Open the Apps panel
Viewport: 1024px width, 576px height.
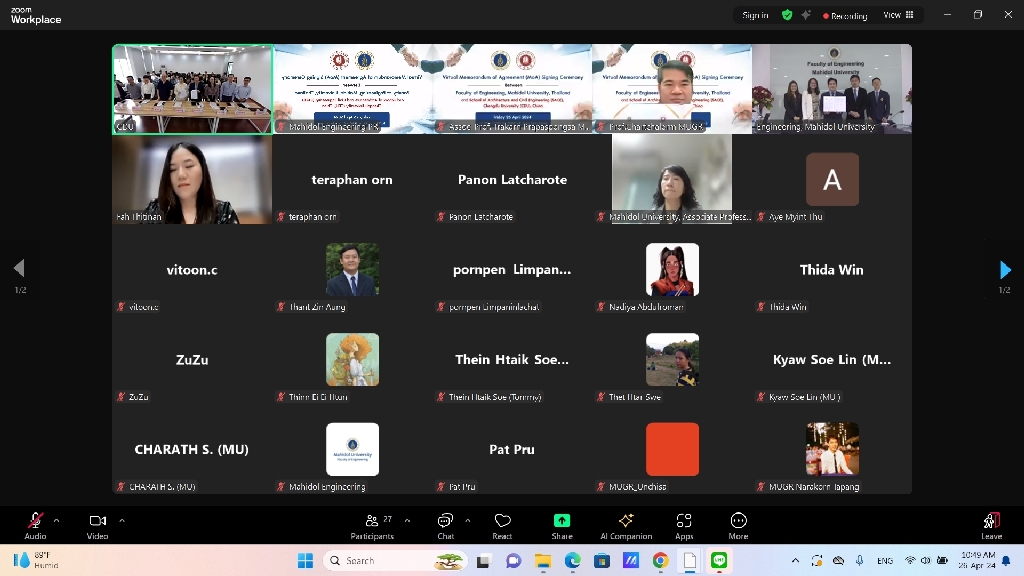tap(684, 524)
